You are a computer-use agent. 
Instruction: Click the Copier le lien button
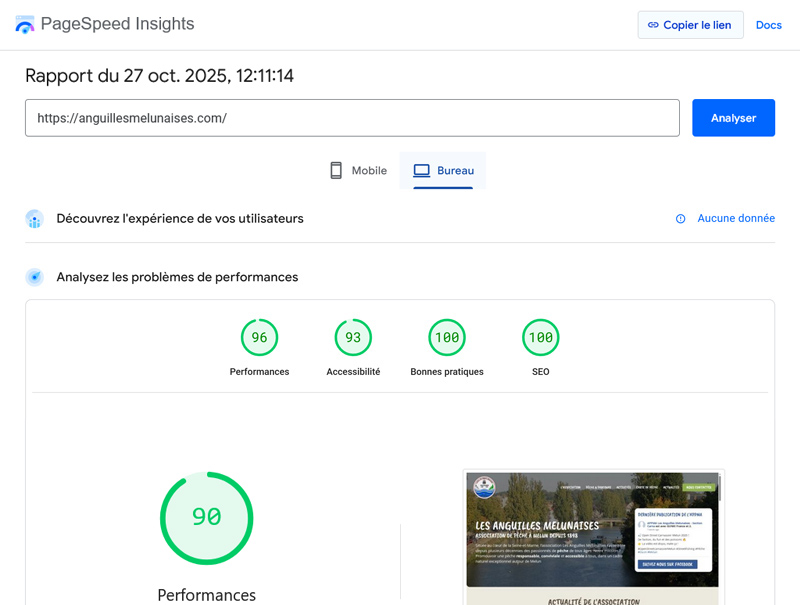point(690,24)
